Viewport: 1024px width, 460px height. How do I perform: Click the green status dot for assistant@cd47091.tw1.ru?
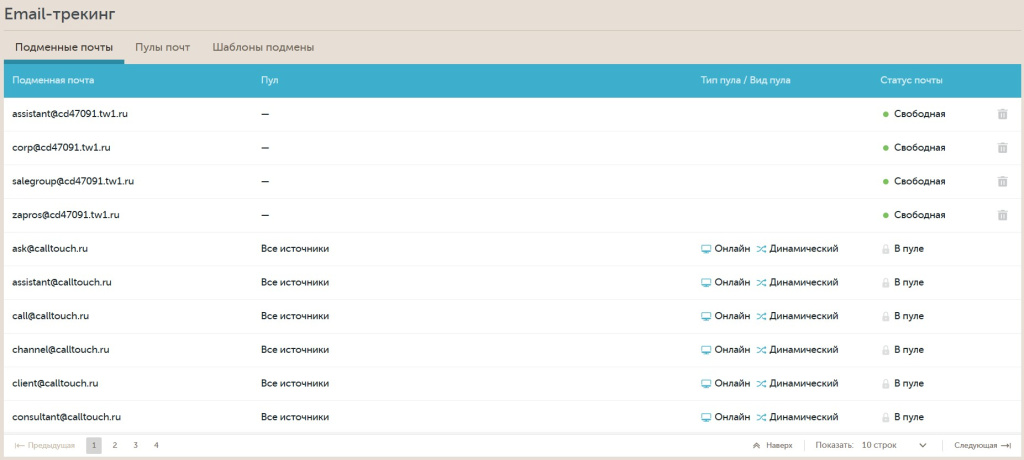coord(886,114)
